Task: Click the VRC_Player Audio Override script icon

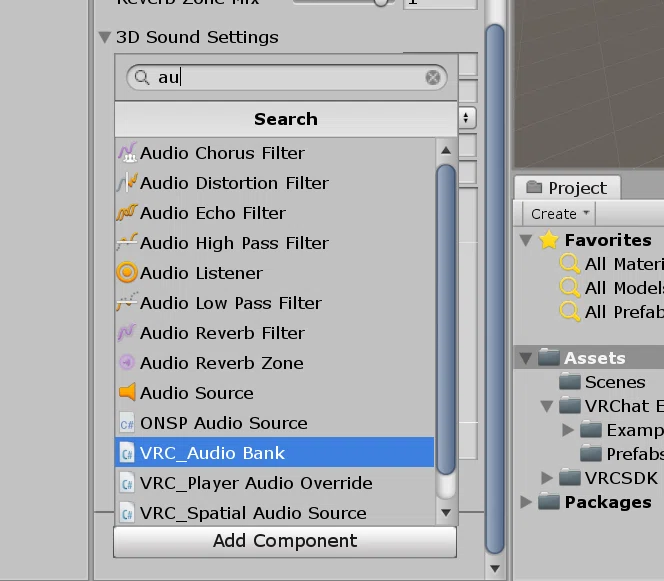Action: point(127,483)
